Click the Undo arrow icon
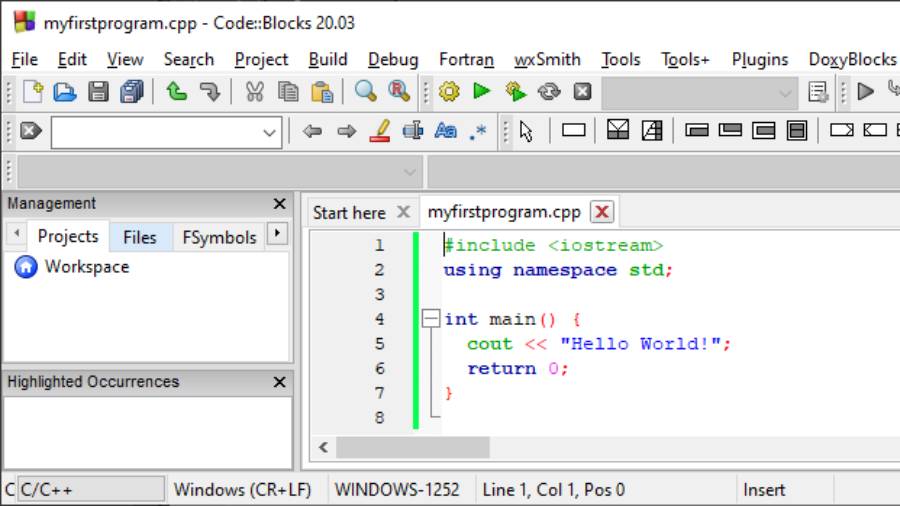 click(x=177, y=93)
